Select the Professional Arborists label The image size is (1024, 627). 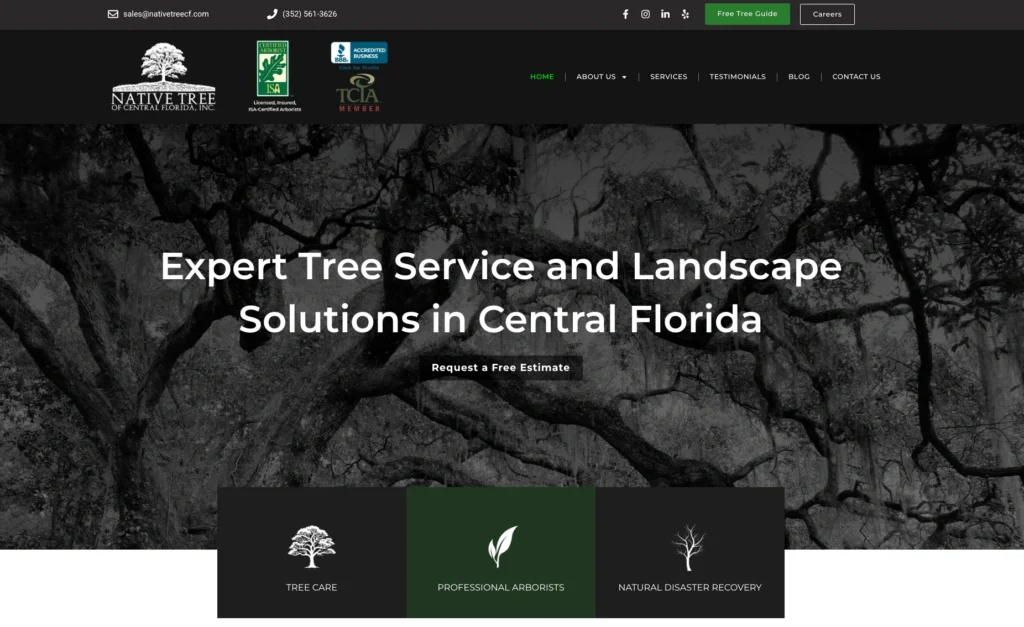(x=501, y=587)
